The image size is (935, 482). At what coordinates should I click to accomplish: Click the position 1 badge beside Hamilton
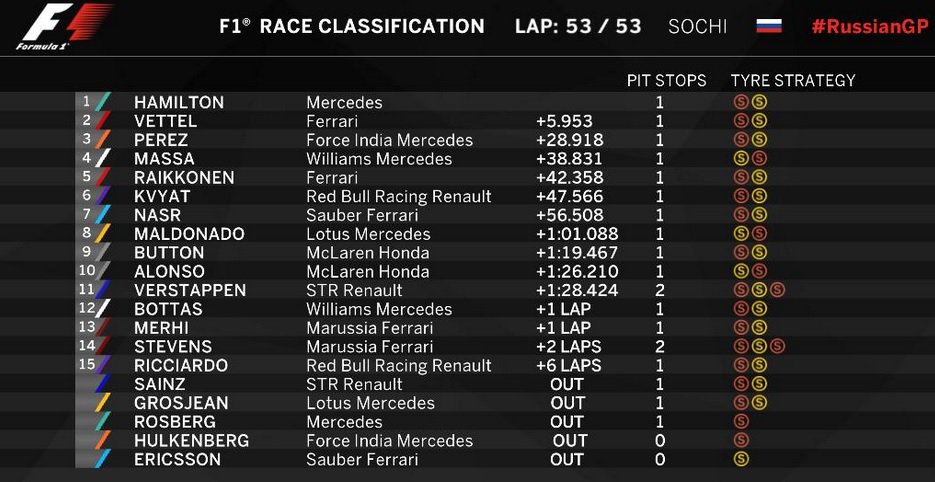(86, 101)
